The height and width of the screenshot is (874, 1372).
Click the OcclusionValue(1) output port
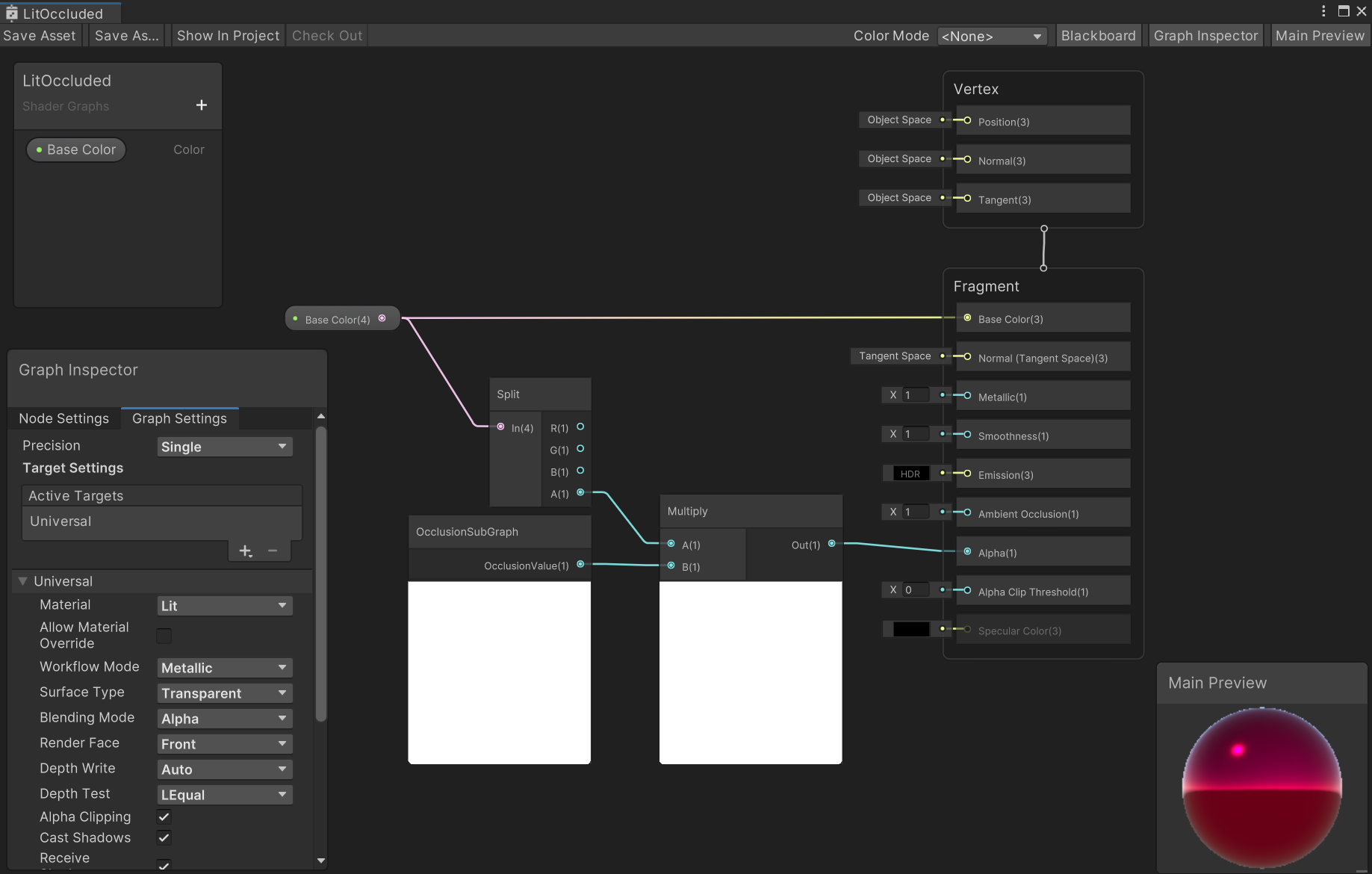pyautogui.click(x=581, y=565)
